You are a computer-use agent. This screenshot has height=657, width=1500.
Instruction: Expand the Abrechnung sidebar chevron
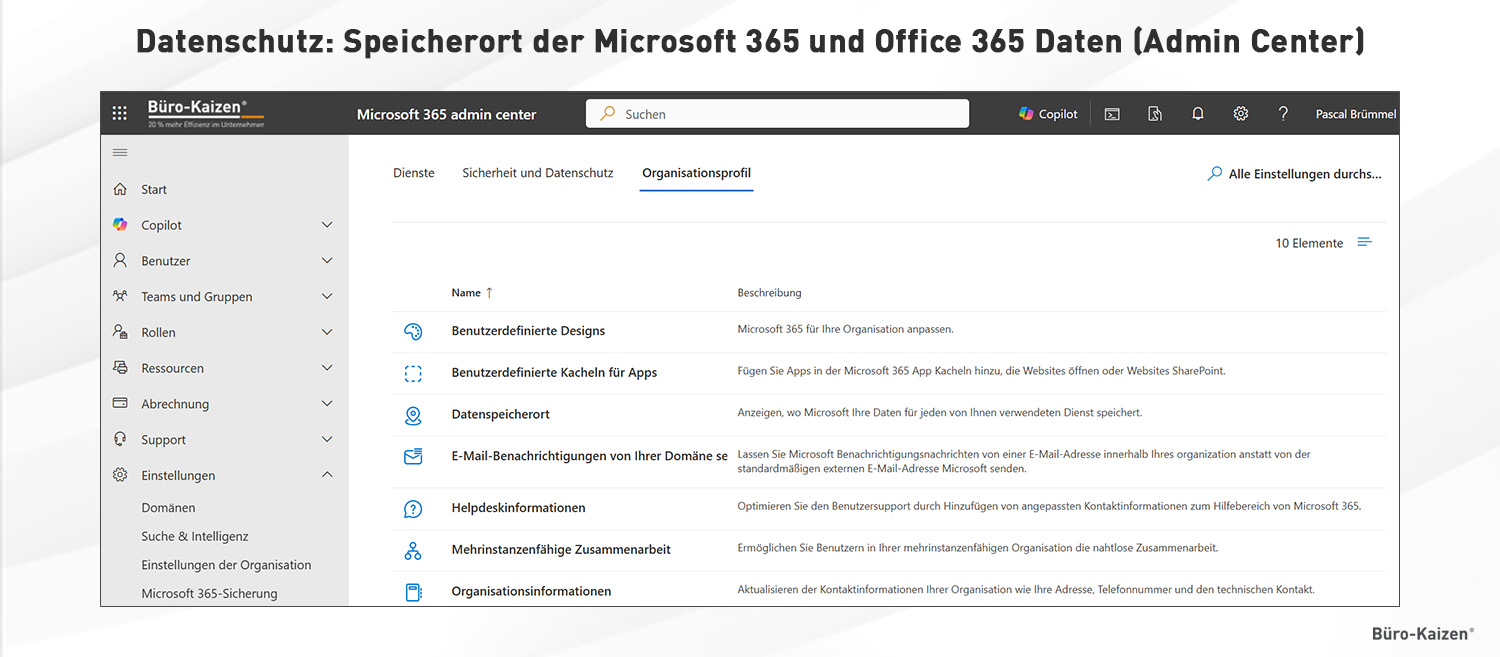(327, 404)
